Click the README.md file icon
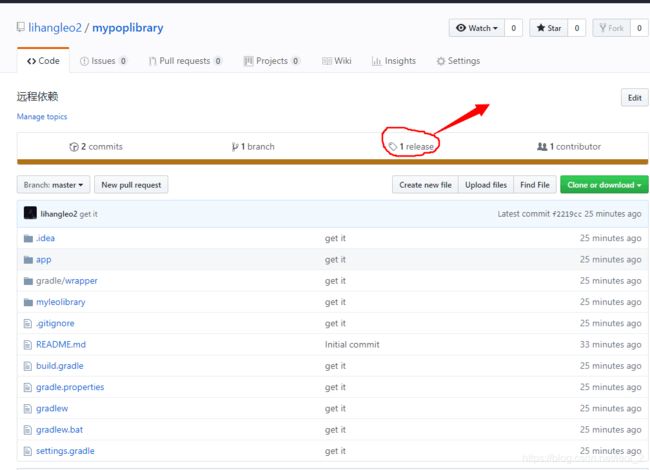Image resolution: width=650 pixels, height=470 pixels. pyautogui.click(x=28, y=345)
